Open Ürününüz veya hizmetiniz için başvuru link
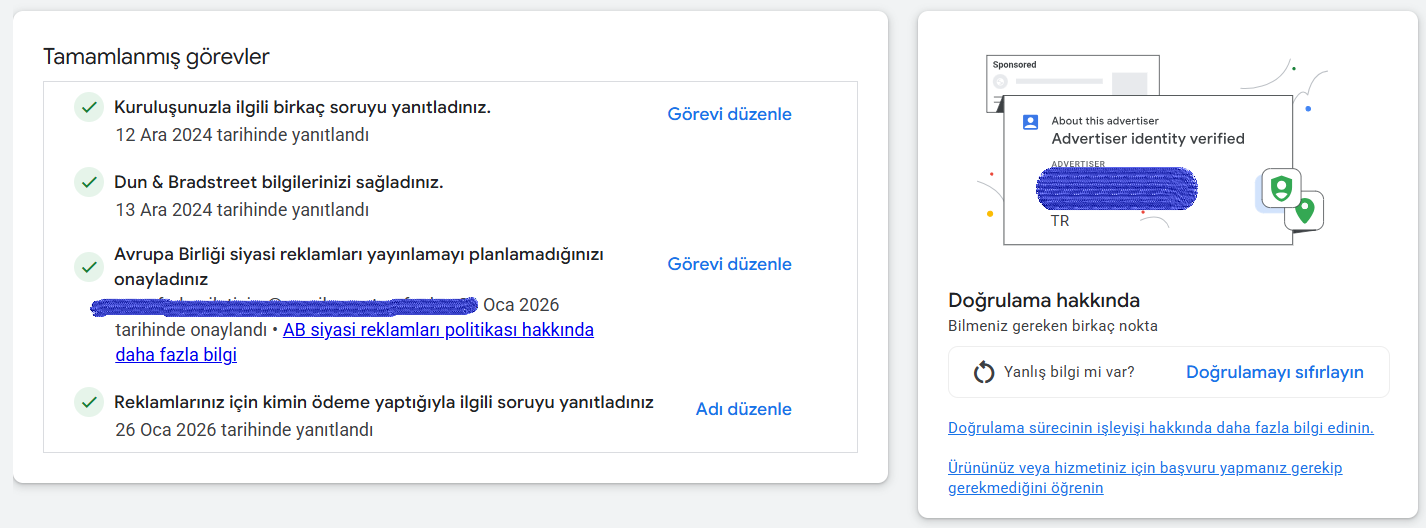The height and width of the screenshot is (528, 1426). pos(1145,478)
